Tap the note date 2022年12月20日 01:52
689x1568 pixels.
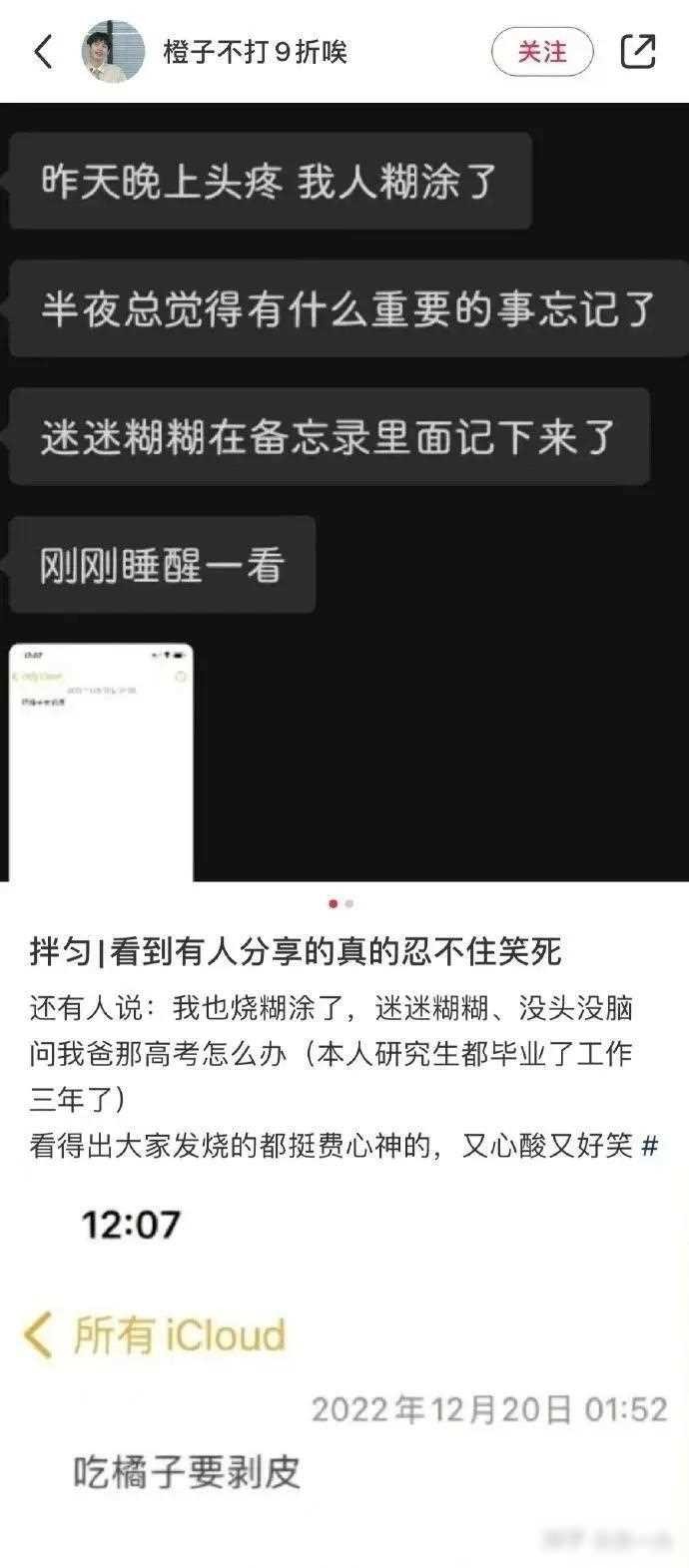(489, 1409)
